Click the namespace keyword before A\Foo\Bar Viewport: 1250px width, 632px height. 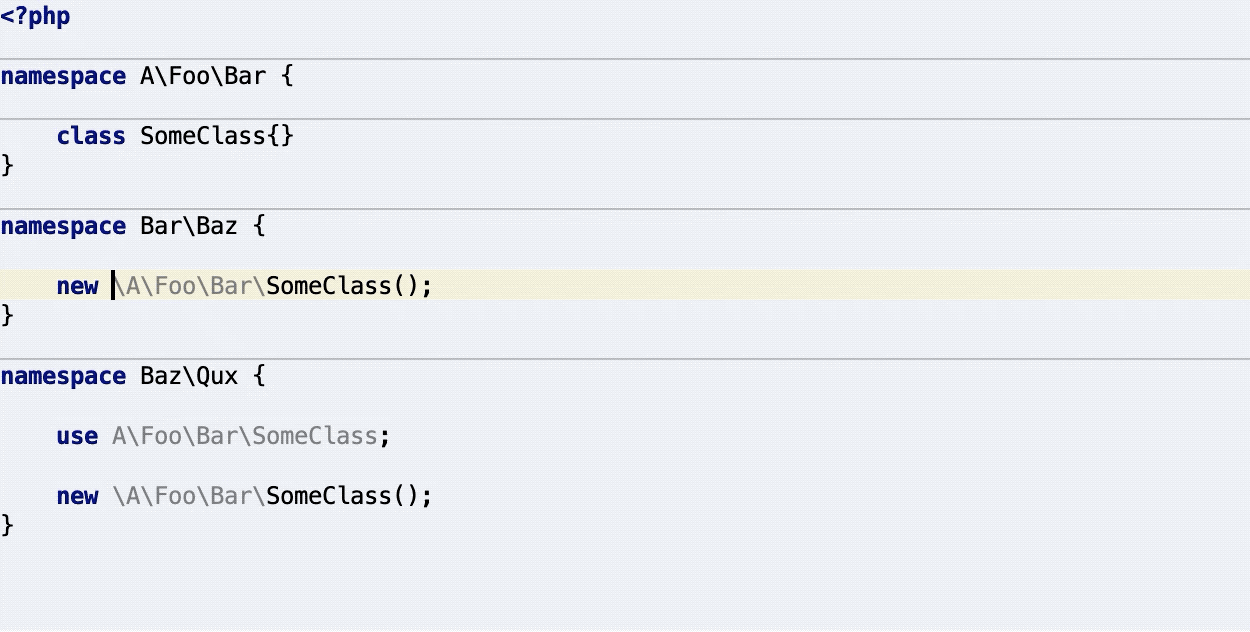tap(63, 77)
